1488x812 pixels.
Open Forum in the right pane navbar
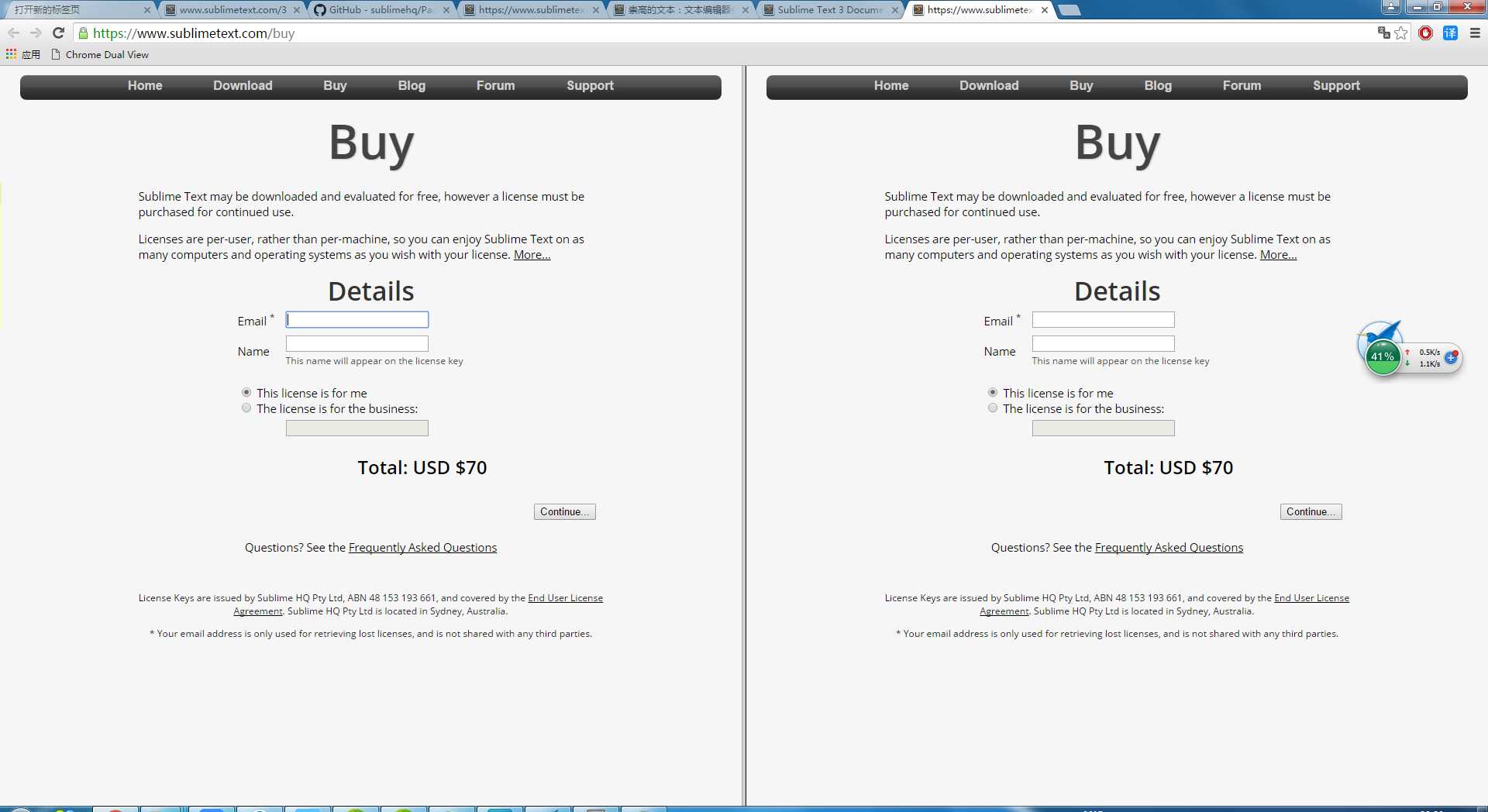(x=1242, y=86)
